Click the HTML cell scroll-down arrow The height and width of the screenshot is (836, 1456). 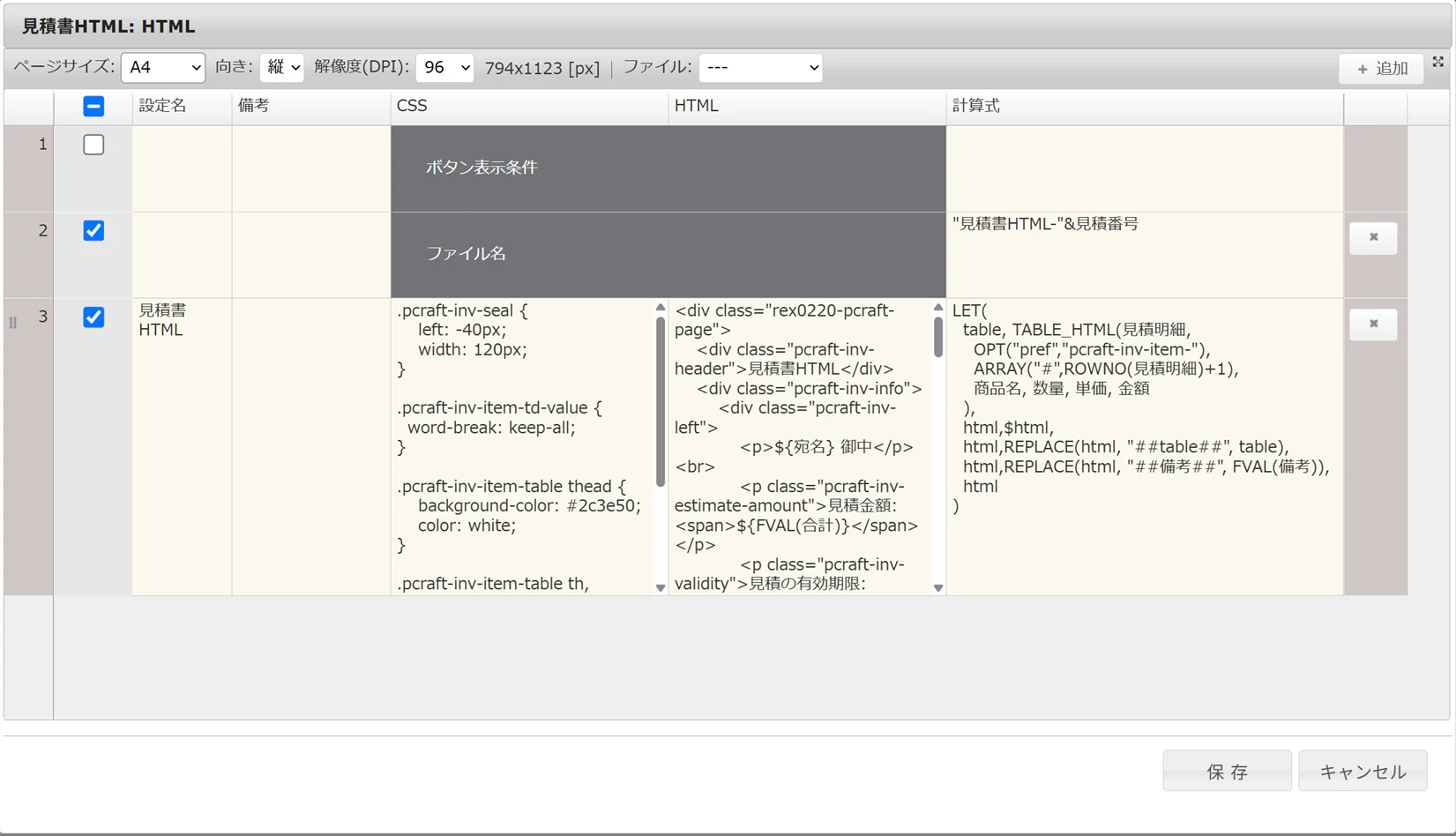pyautogui.click(x=938, y=587)
